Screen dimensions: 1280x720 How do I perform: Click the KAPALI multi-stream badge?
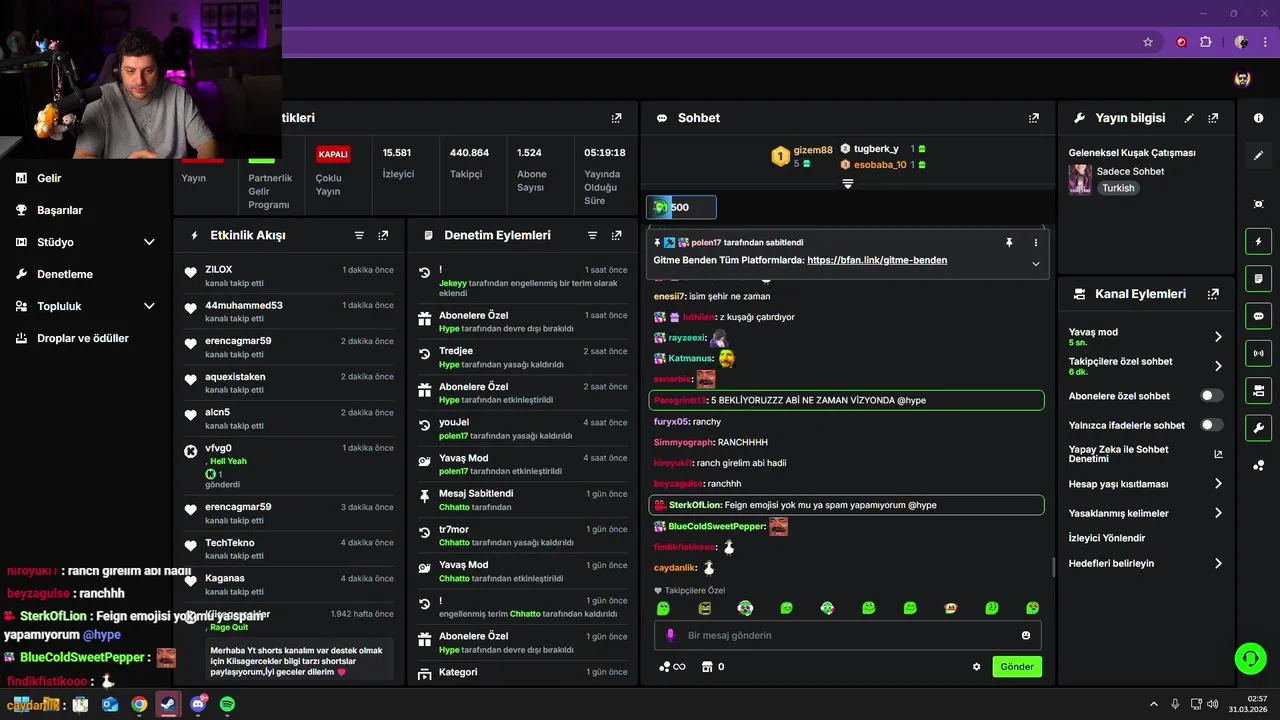pyautogui.click(x=333, y=154)
